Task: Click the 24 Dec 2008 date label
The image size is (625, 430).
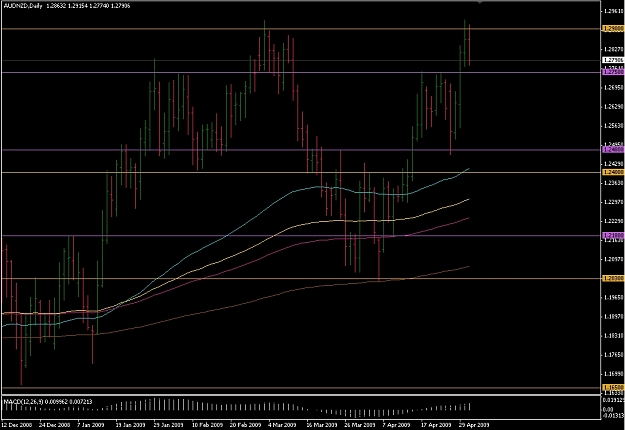Action: pos(55,425)
